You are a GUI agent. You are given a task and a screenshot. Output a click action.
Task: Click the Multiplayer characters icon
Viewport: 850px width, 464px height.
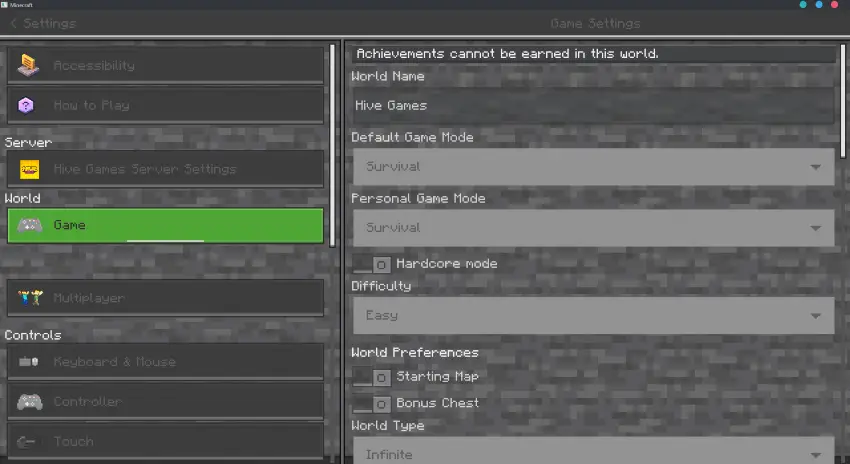click(28, 298)
